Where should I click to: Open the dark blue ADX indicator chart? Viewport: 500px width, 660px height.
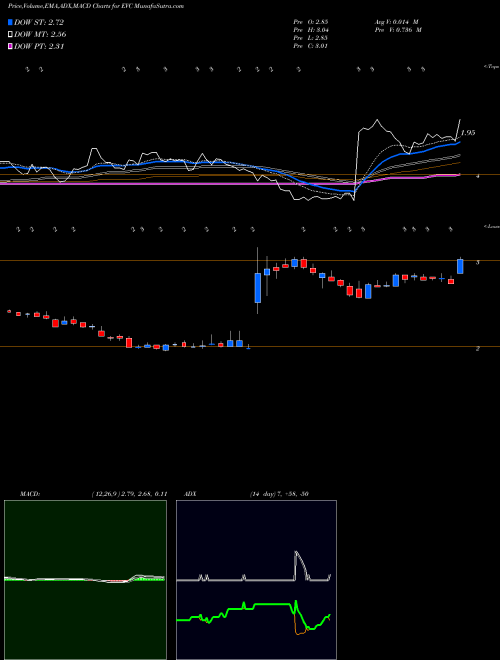point(256,580)
